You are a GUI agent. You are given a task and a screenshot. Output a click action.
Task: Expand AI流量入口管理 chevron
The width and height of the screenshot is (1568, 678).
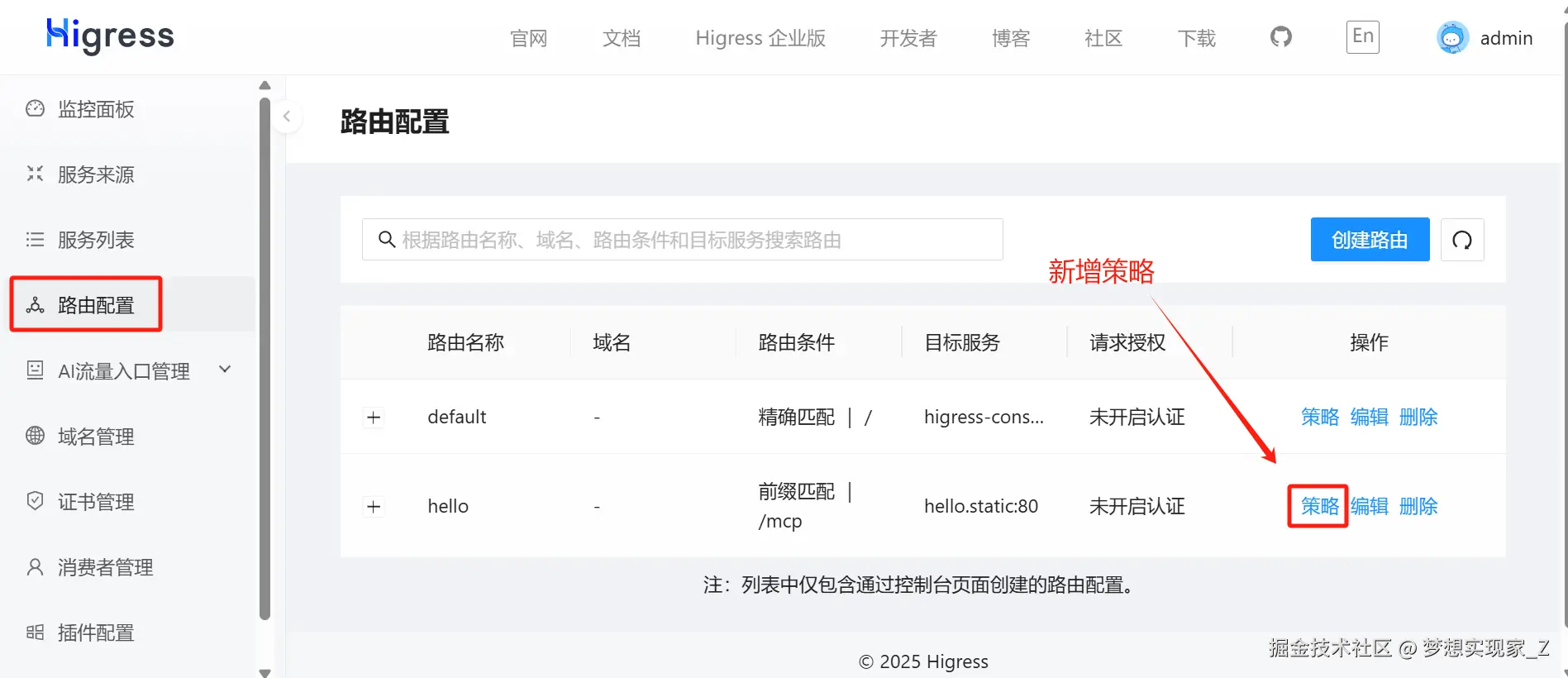coord(225,370)
